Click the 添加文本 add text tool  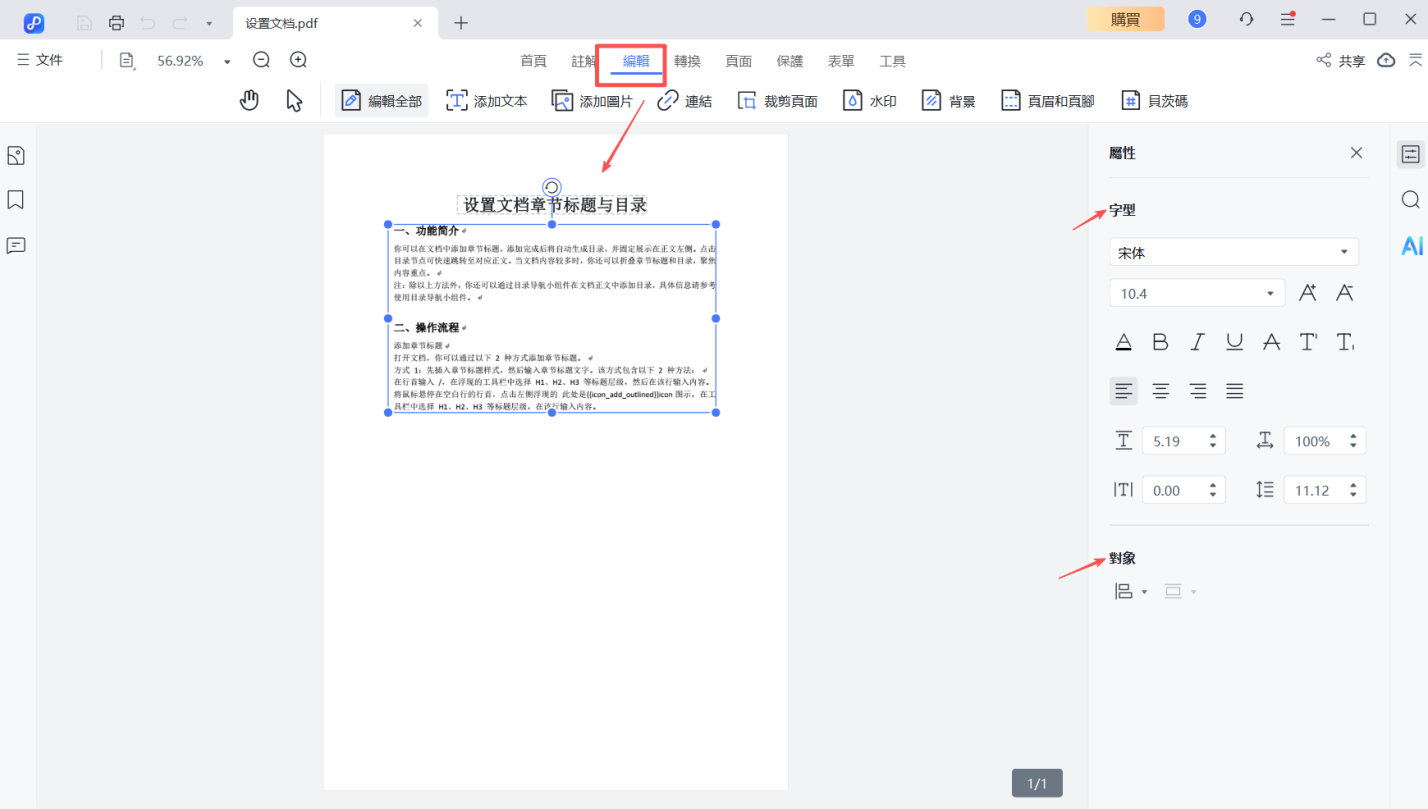coord(486,99)
